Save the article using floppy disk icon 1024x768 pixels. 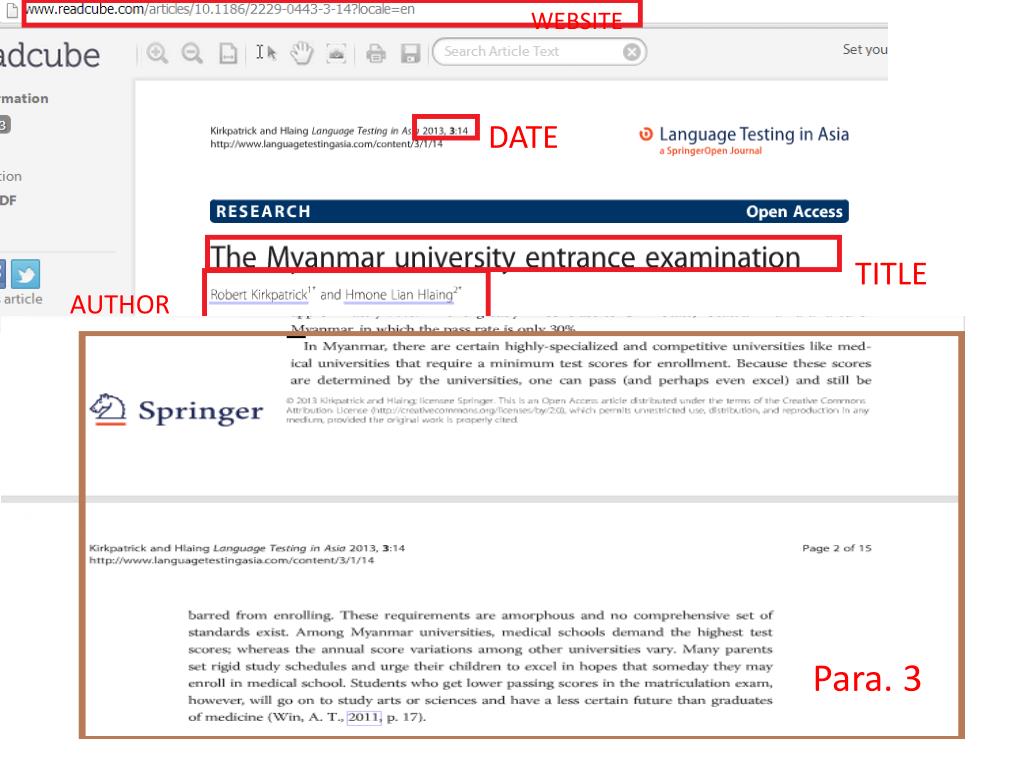[411, 52]
